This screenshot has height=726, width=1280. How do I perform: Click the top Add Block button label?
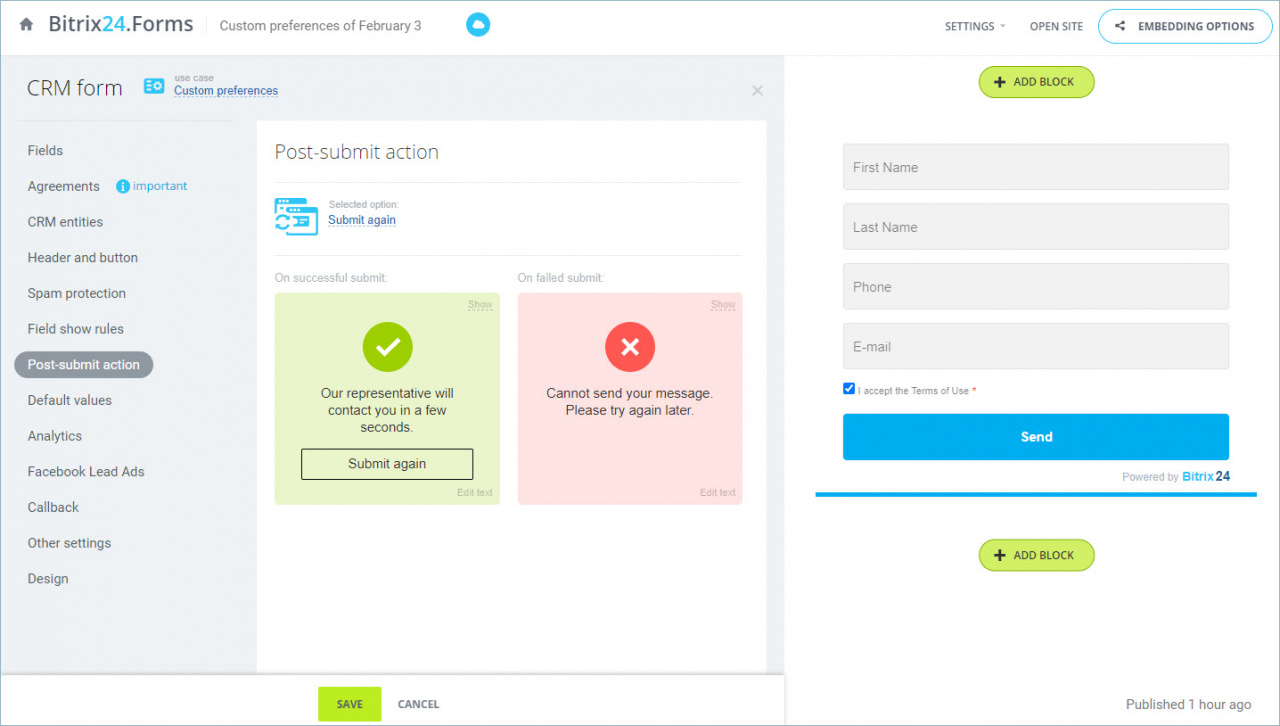(x=1044, y=82)
